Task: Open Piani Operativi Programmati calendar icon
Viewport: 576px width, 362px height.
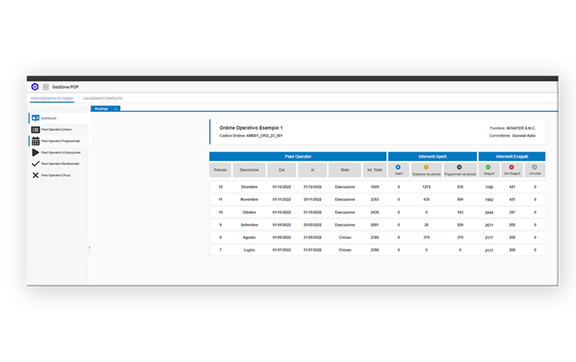Action: 36,141
